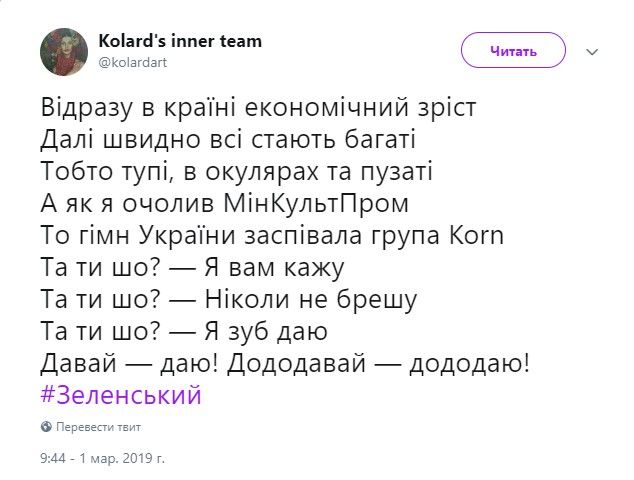Click the line starting with То гімн України
The width and height of the screenshot is (634, 480).
point(272,235)
